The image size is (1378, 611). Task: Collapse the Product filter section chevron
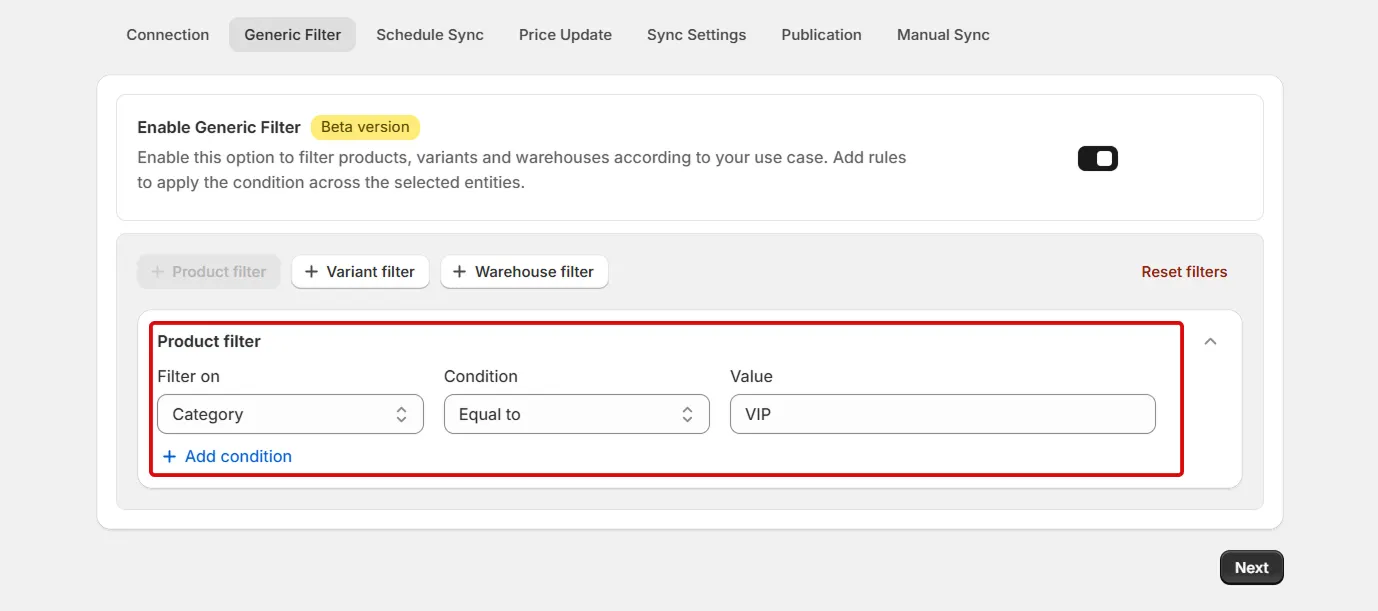point(1210,341)
